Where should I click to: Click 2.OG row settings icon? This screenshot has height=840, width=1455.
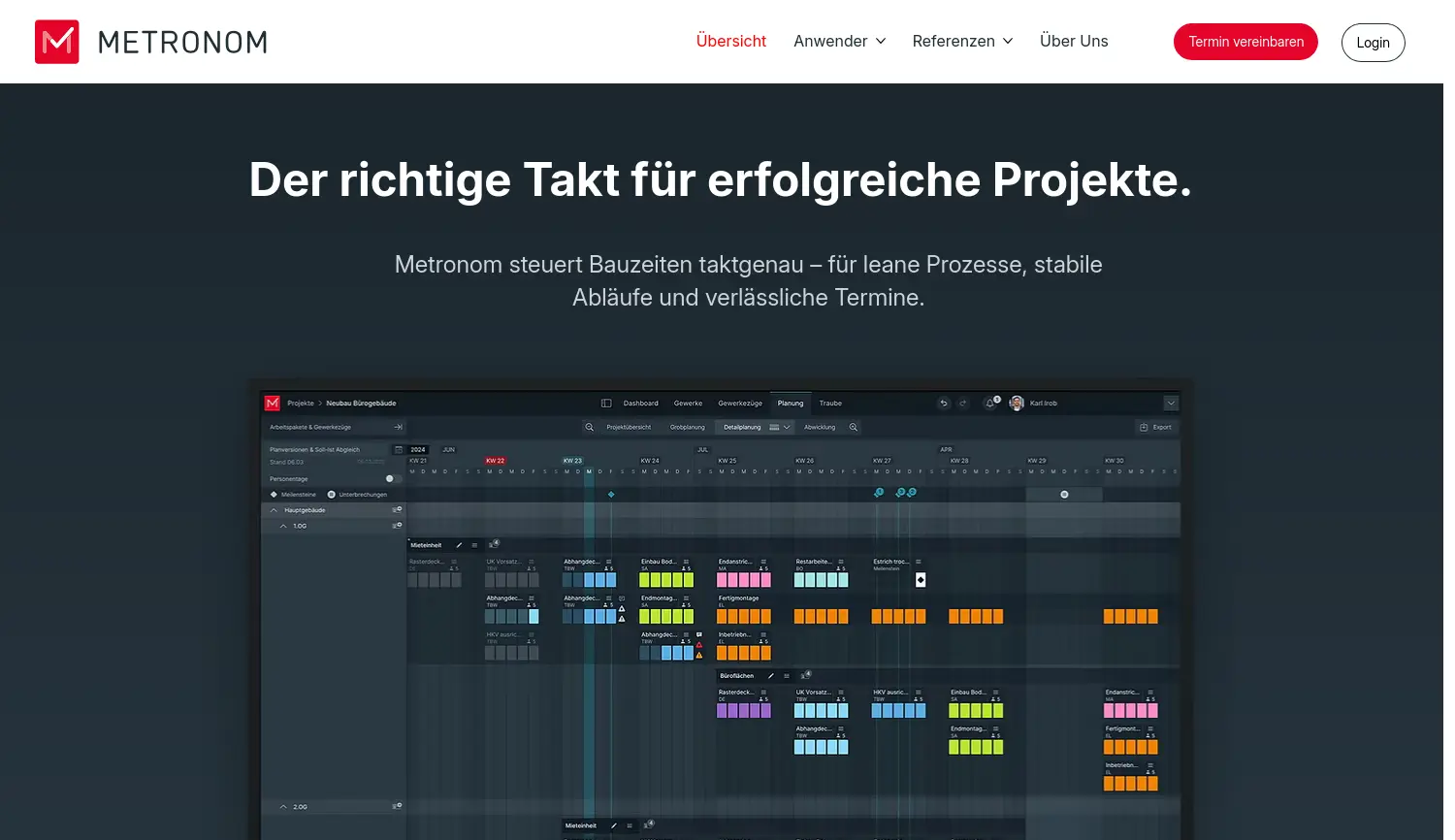click(397, 806)
